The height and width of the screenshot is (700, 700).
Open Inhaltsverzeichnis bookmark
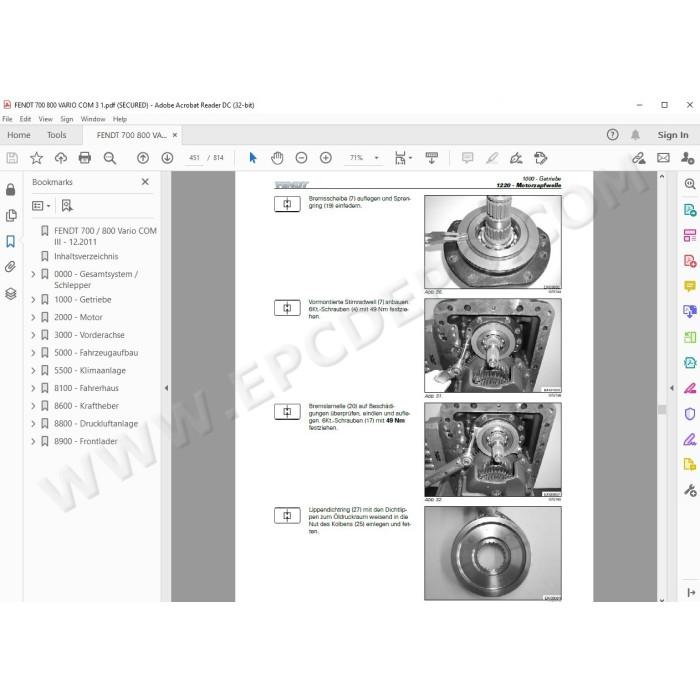pos(86,256)
